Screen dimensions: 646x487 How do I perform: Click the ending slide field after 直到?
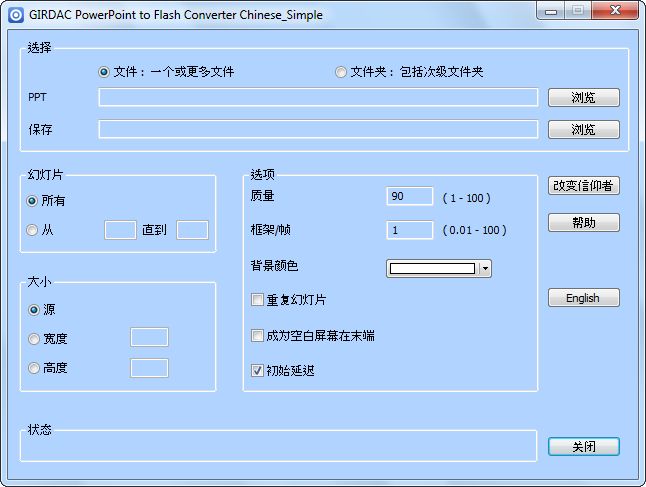point(192,230)
